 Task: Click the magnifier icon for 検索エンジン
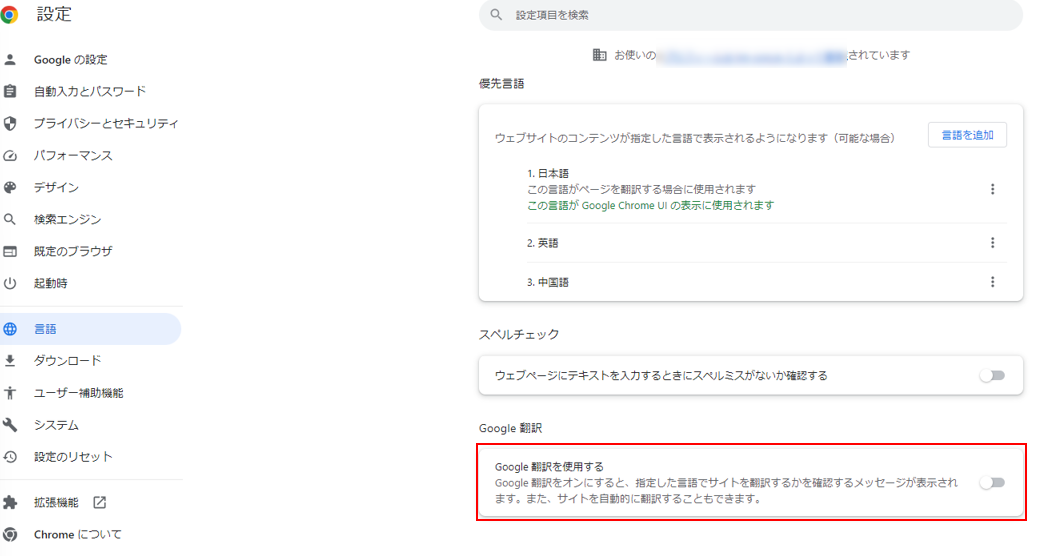10,219
